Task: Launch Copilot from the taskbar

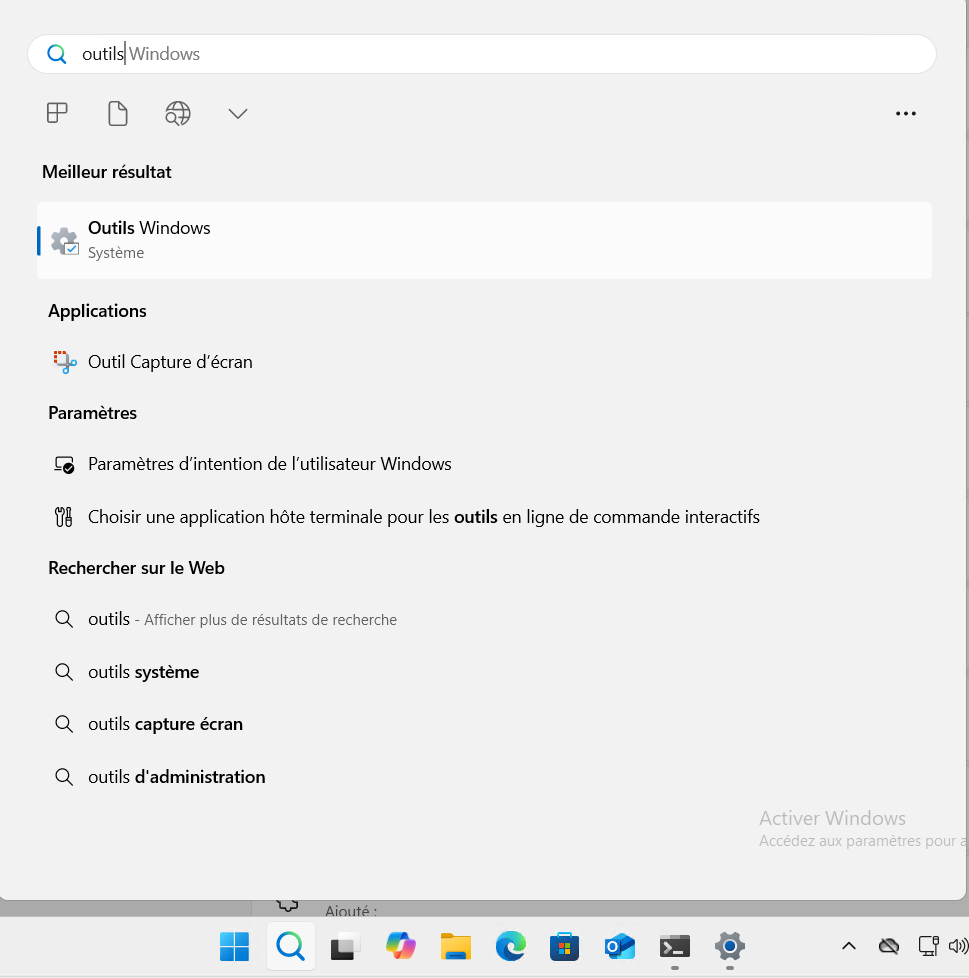Action: point(400,946)
